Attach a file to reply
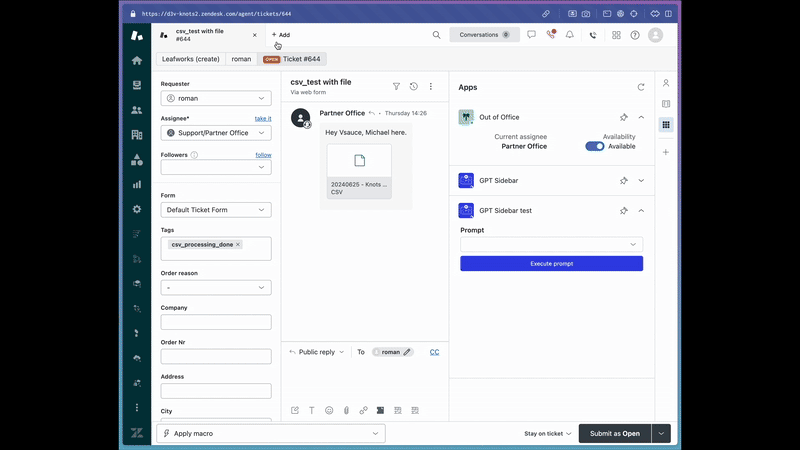Screen dimensions: 800x450 tap(346, 410)
